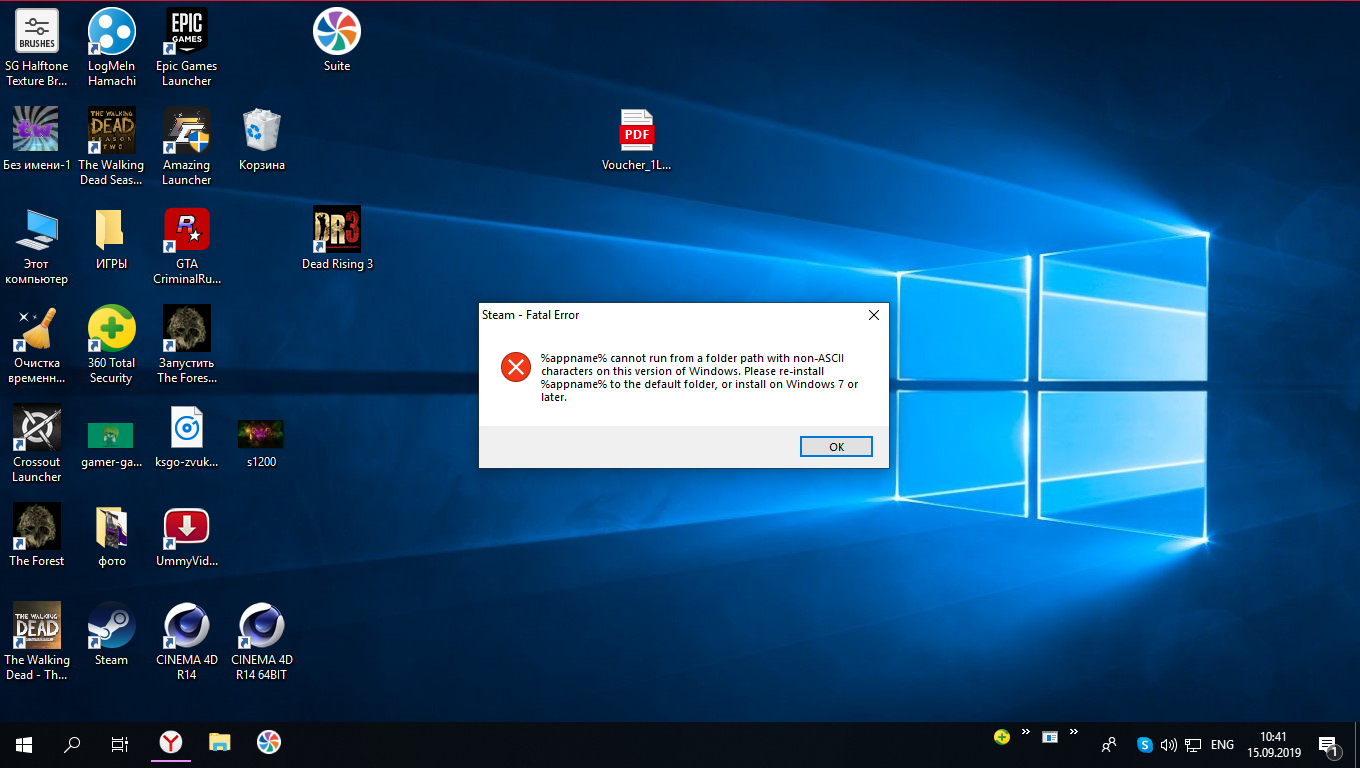This screenshot has height=768, width=1360.
Task: Click the Skype tray icon
Action: point(1145,745)
